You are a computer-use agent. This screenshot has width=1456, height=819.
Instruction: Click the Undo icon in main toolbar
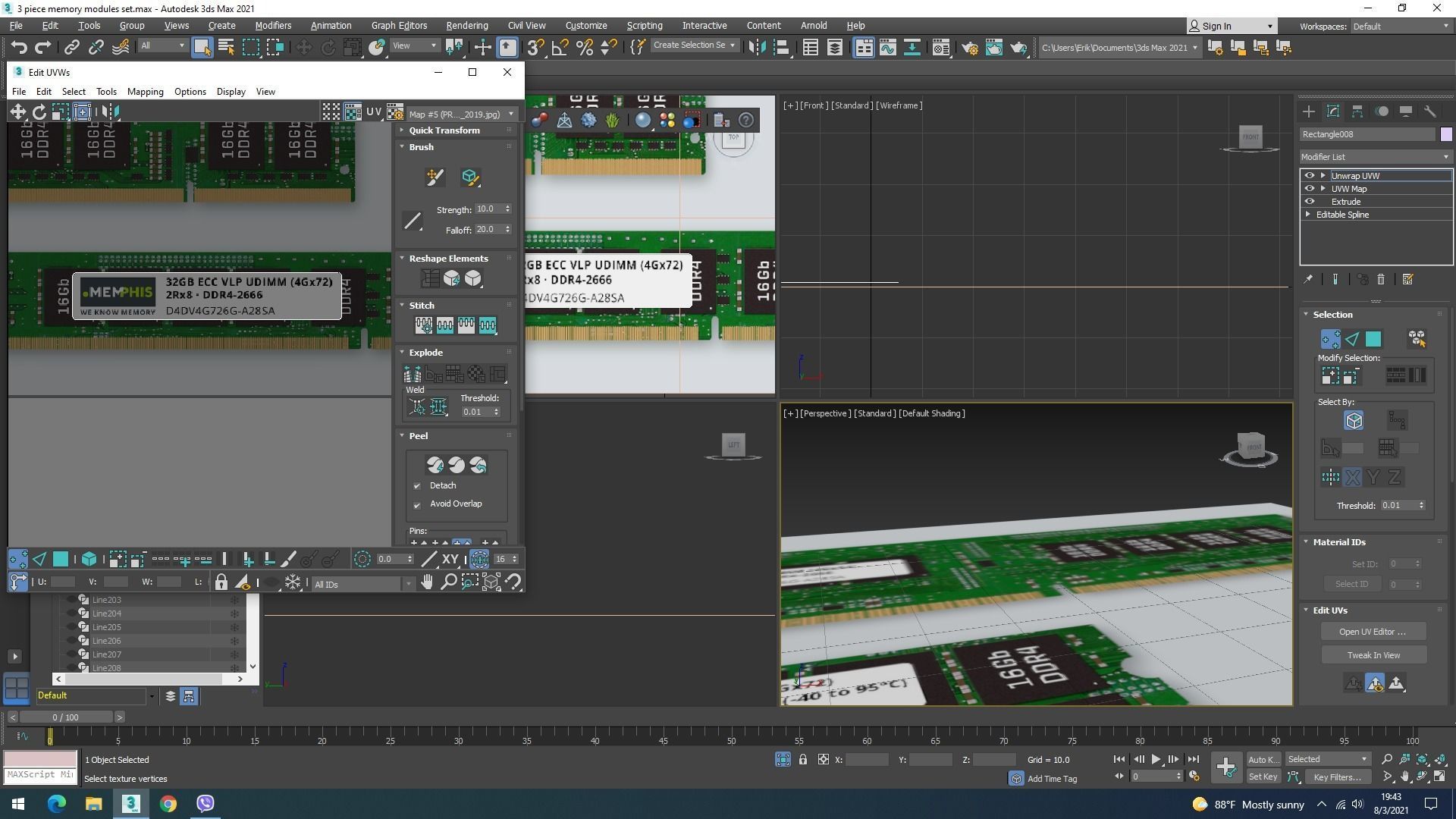point(19,47)
